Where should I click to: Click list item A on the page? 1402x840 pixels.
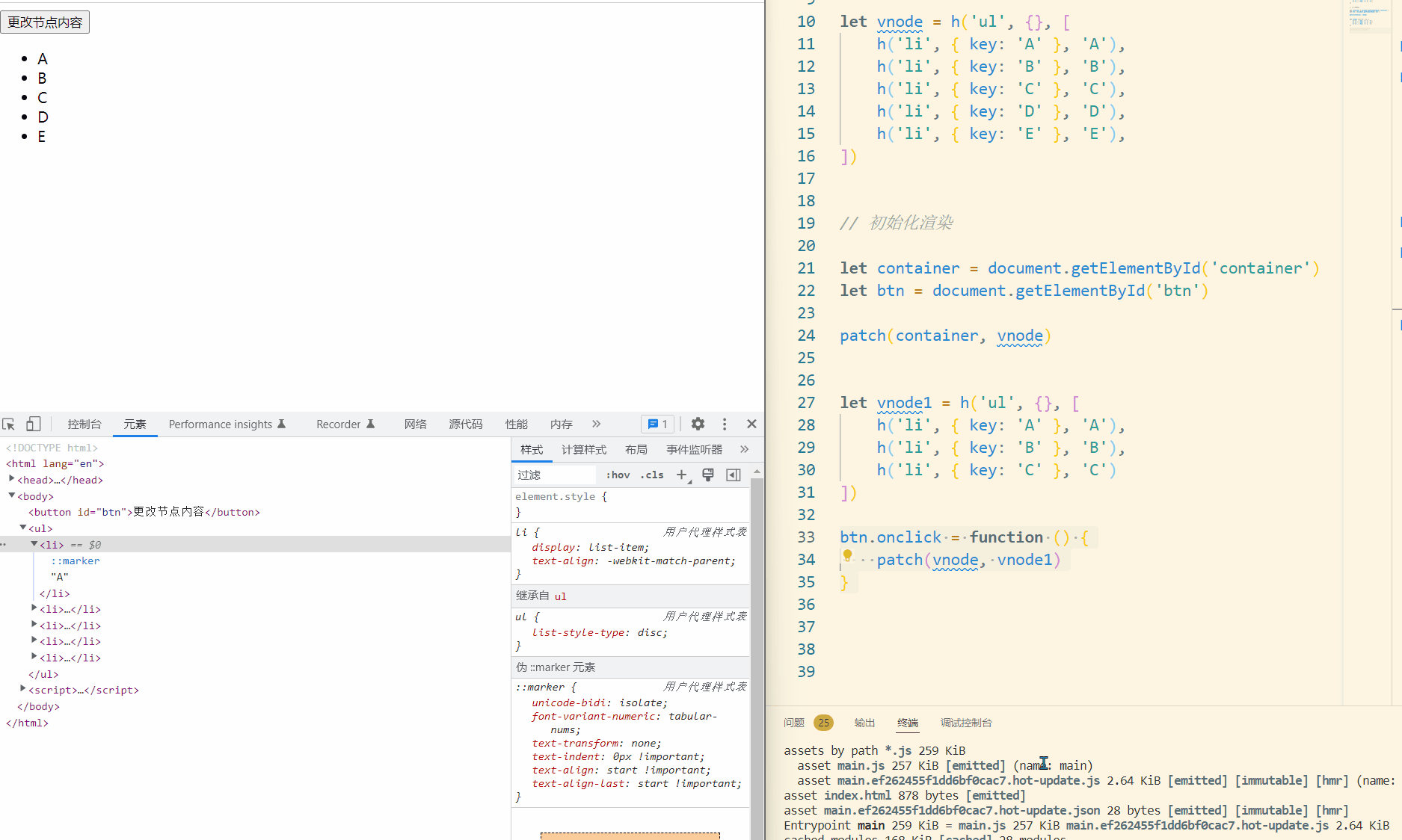[43, 59]
